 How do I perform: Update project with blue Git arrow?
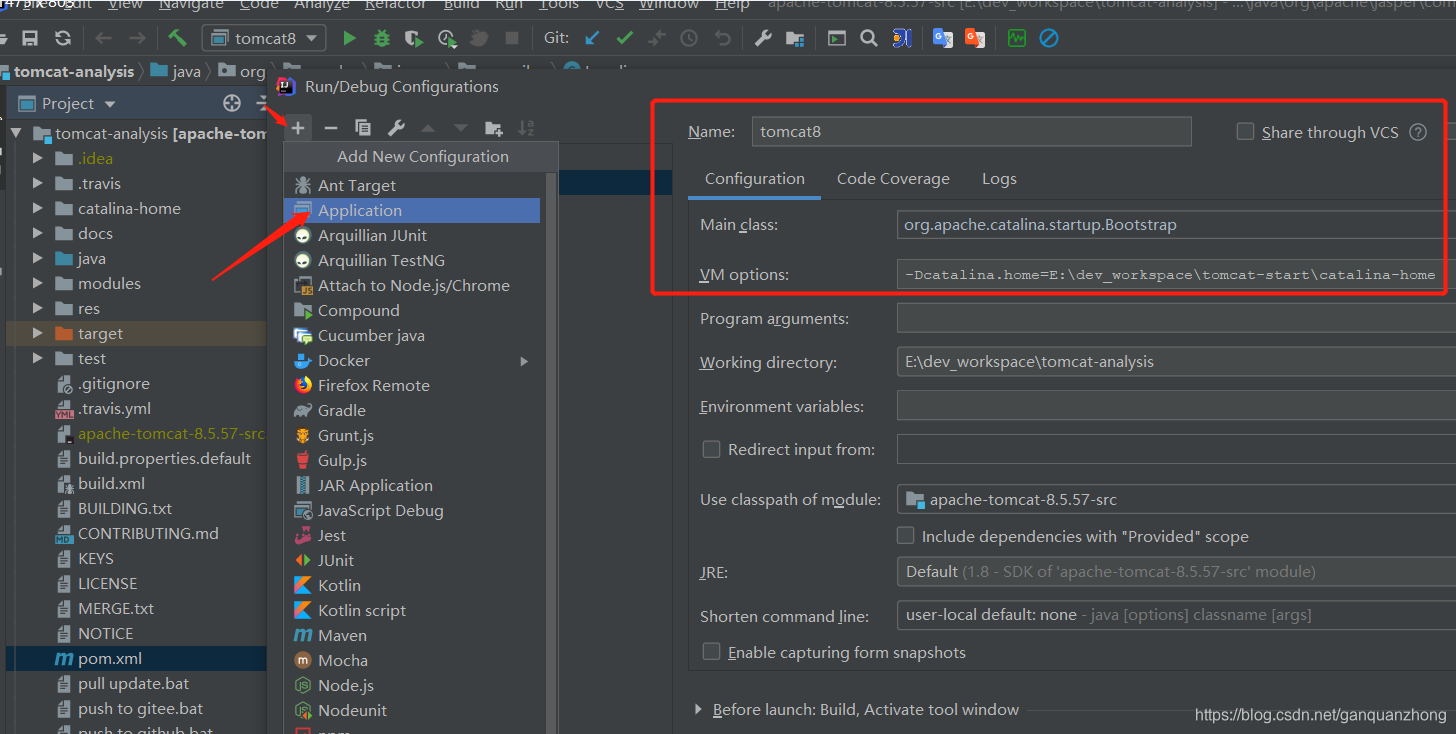[592, 38]
